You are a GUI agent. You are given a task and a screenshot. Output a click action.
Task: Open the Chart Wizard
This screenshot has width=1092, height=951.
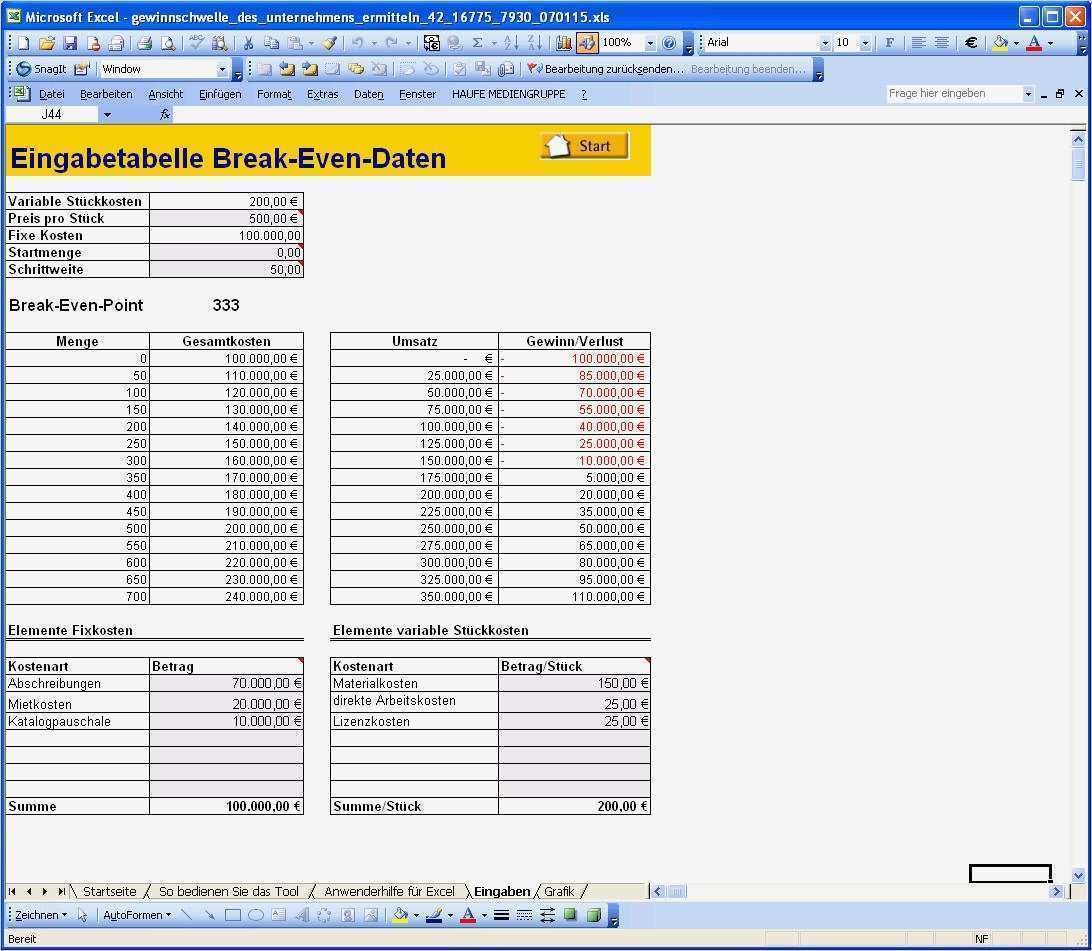564,43
